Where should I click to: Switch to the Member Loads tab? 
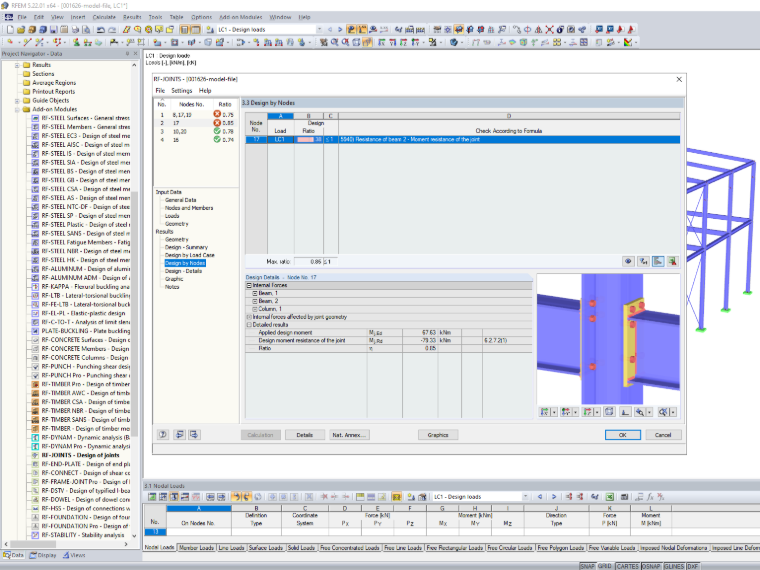(x=196, y=548)
